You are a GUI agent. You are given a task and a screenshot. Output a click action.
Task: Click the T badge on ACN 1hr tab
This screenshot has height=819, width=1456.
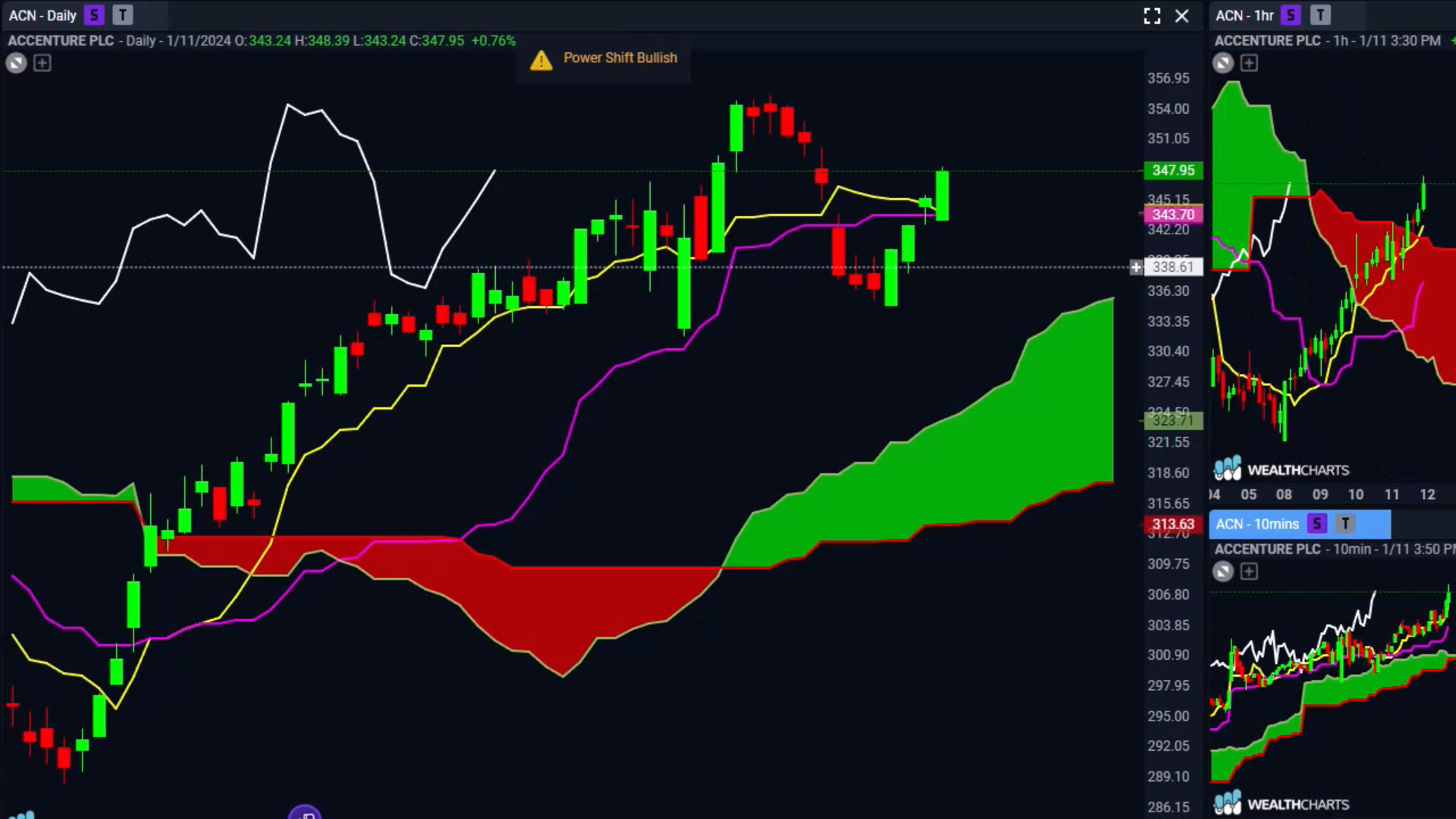(x=1320, y=15)
